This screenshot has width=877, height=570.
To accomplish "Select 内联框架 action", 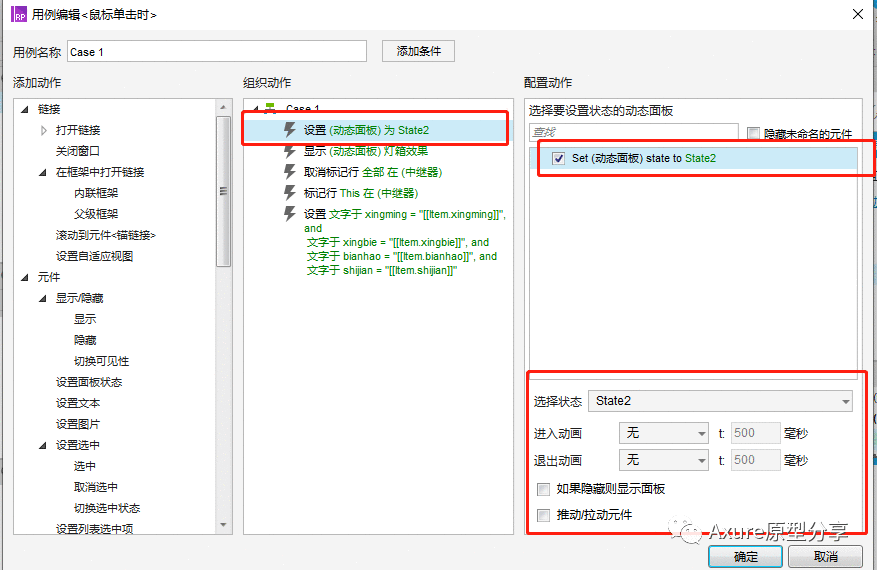I will (96, 193).
